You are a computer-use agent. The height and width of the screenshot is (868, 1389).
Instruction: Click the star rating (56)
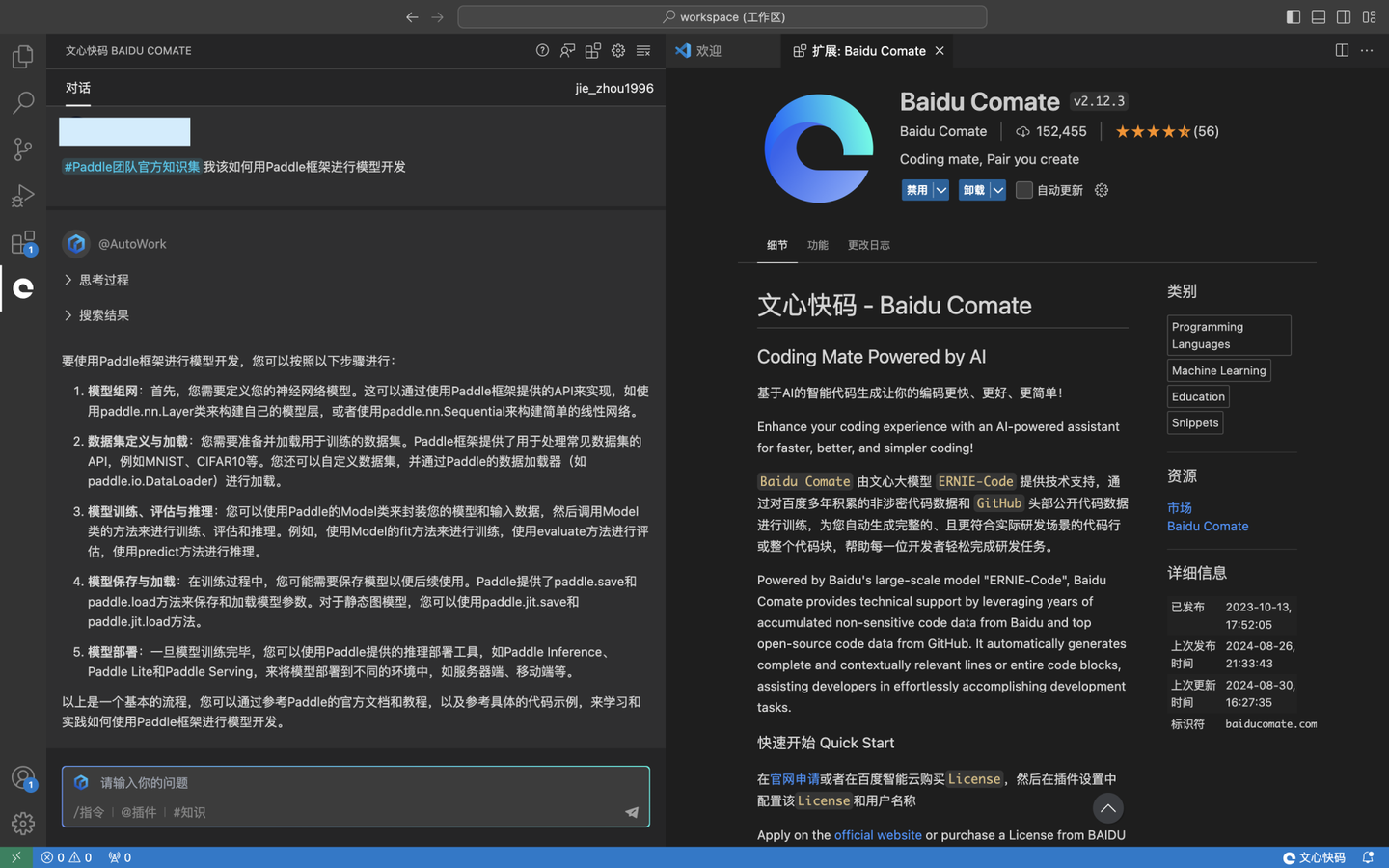click(1166, 131)
